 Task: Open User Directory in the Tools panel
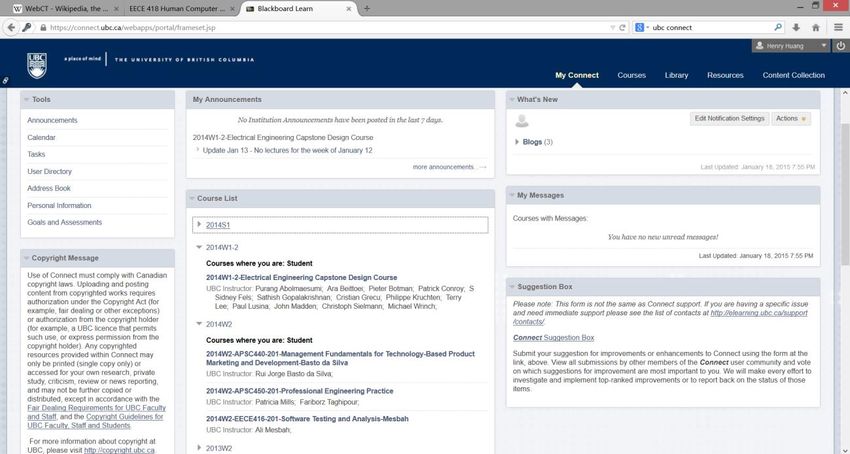click(x=49, y=171)
